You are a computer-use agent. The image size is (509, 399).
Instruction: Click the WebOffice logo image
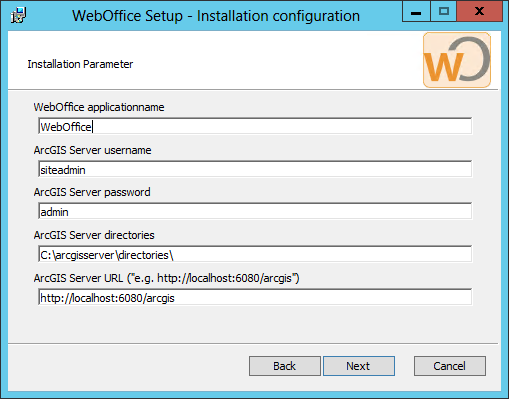click(457, 60)
